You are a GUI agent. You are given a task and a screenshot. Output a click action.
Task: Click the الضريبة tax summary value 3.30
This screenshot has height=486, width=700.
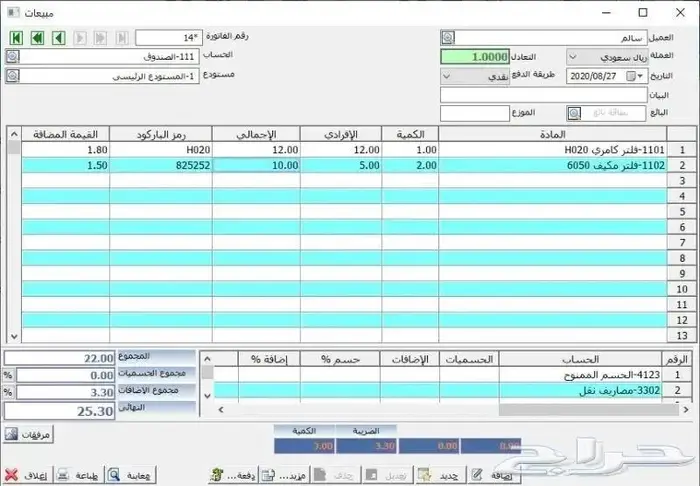366,446
